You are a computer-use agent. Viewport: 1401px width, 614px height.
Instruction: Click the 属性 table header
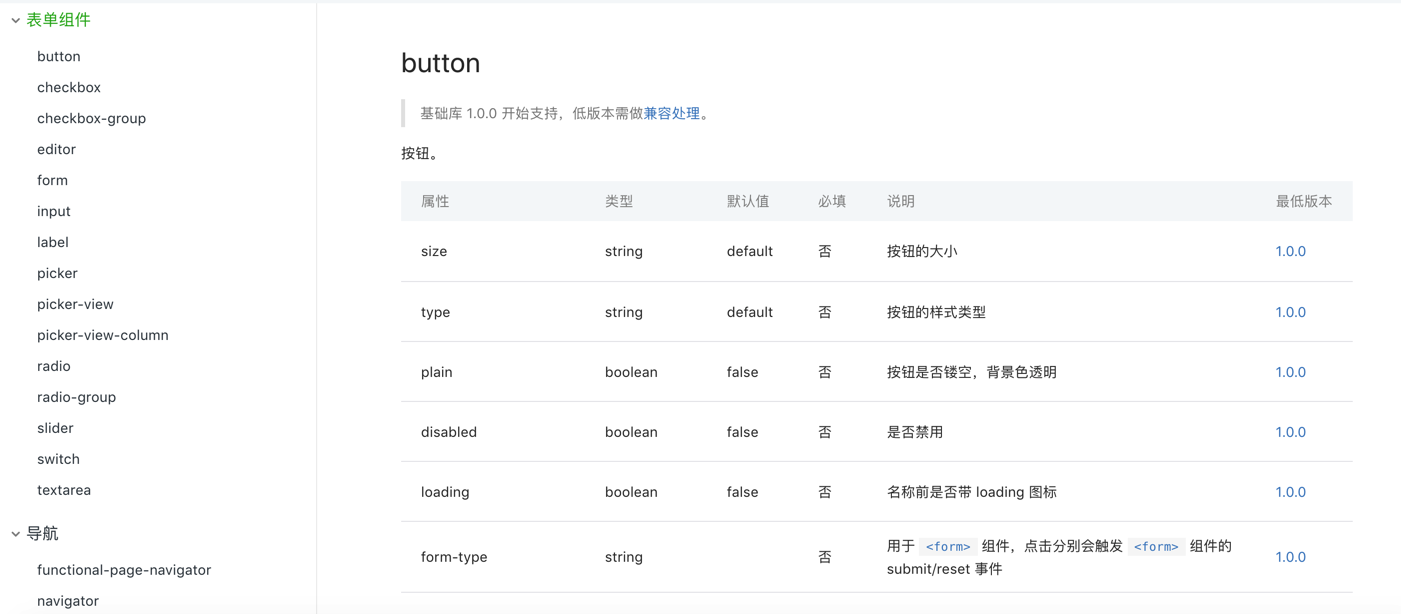coord(434,200)
